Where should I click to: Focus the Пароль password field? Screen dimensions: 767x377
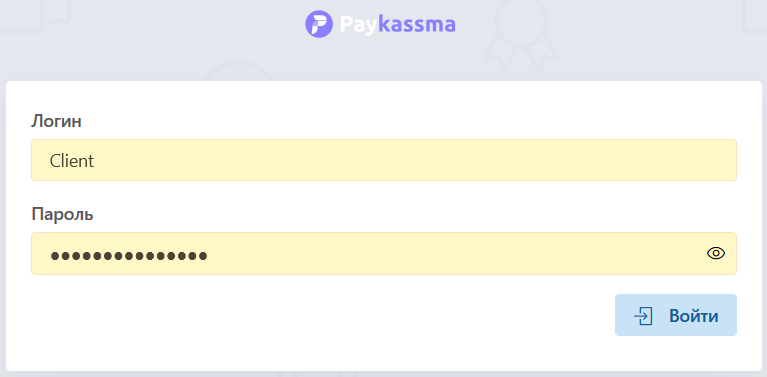(384, 253)
